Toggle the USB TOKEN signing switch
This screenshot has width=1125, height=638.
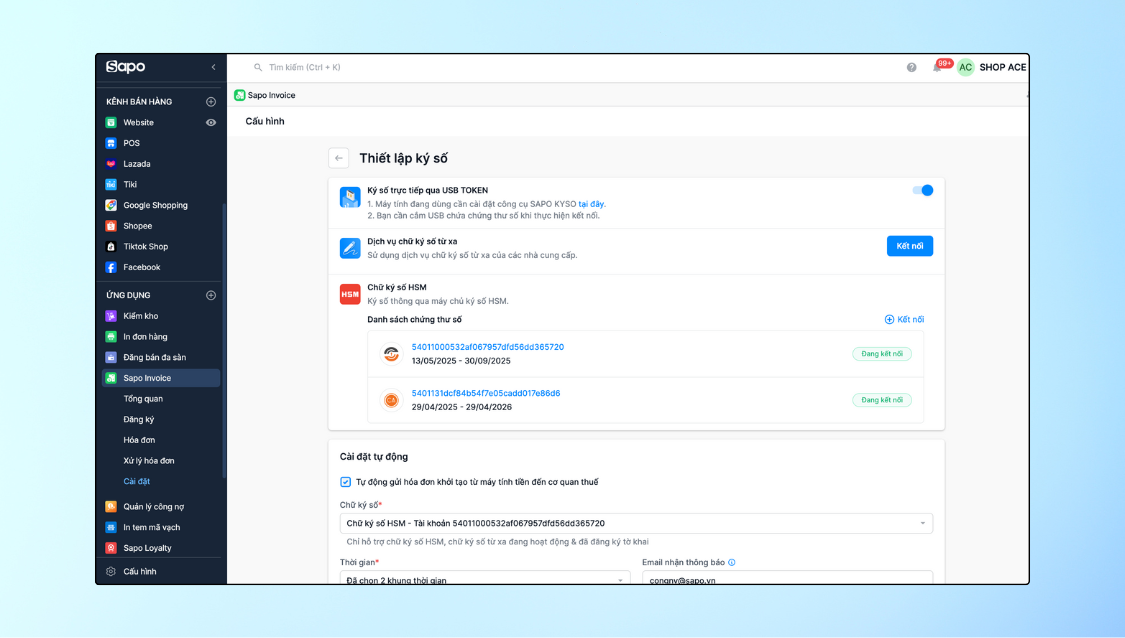pos(922,190)
